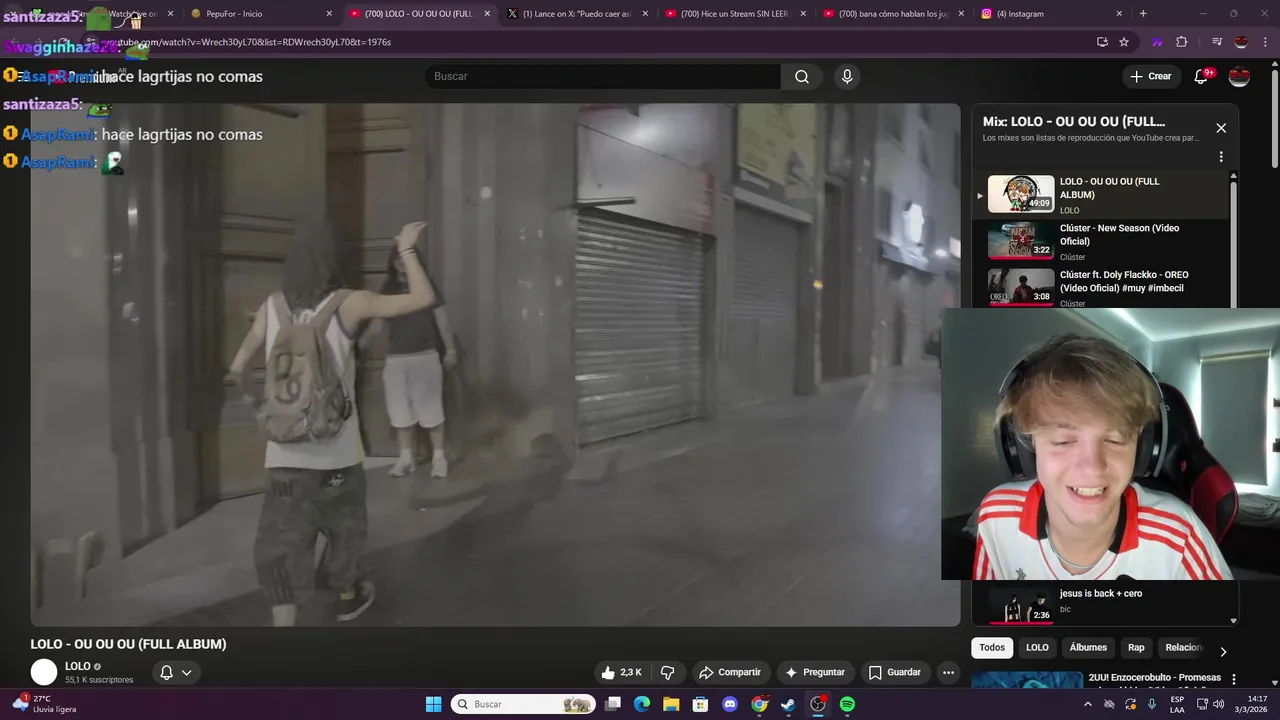Image resolution: width=1280 pixels, height=720 pixels.
Task: Start voice search with the microphone icon
Action: point(847,77)
